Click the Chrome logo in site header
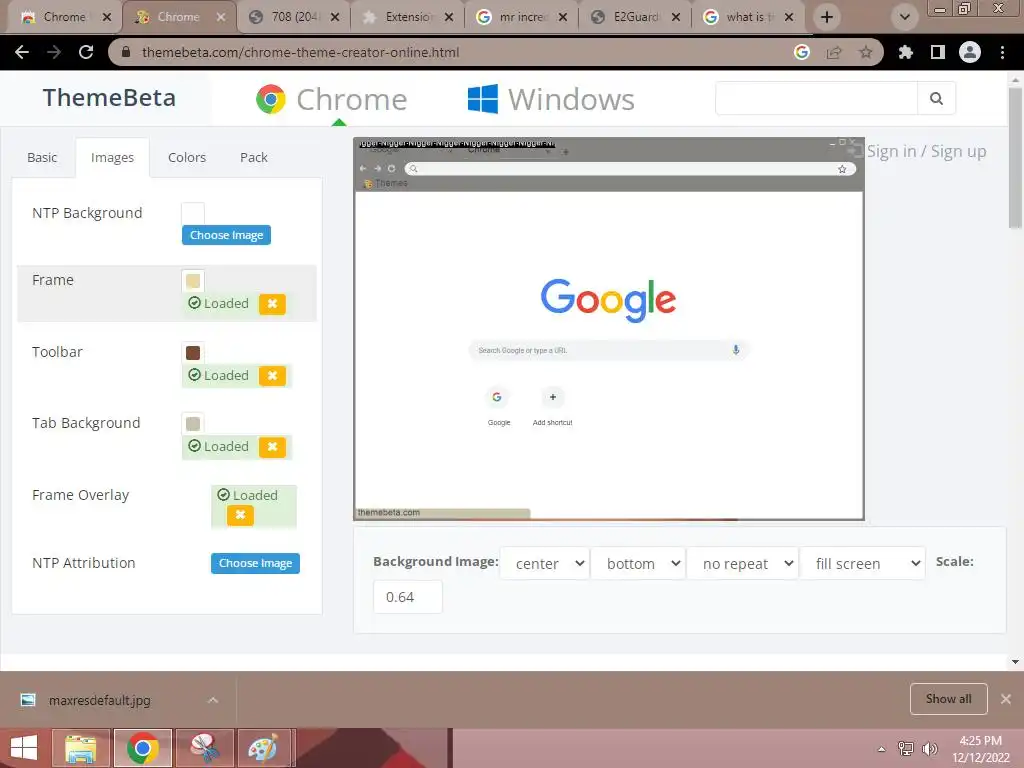This screenshot has height=768, width=1024. (270, 99)
